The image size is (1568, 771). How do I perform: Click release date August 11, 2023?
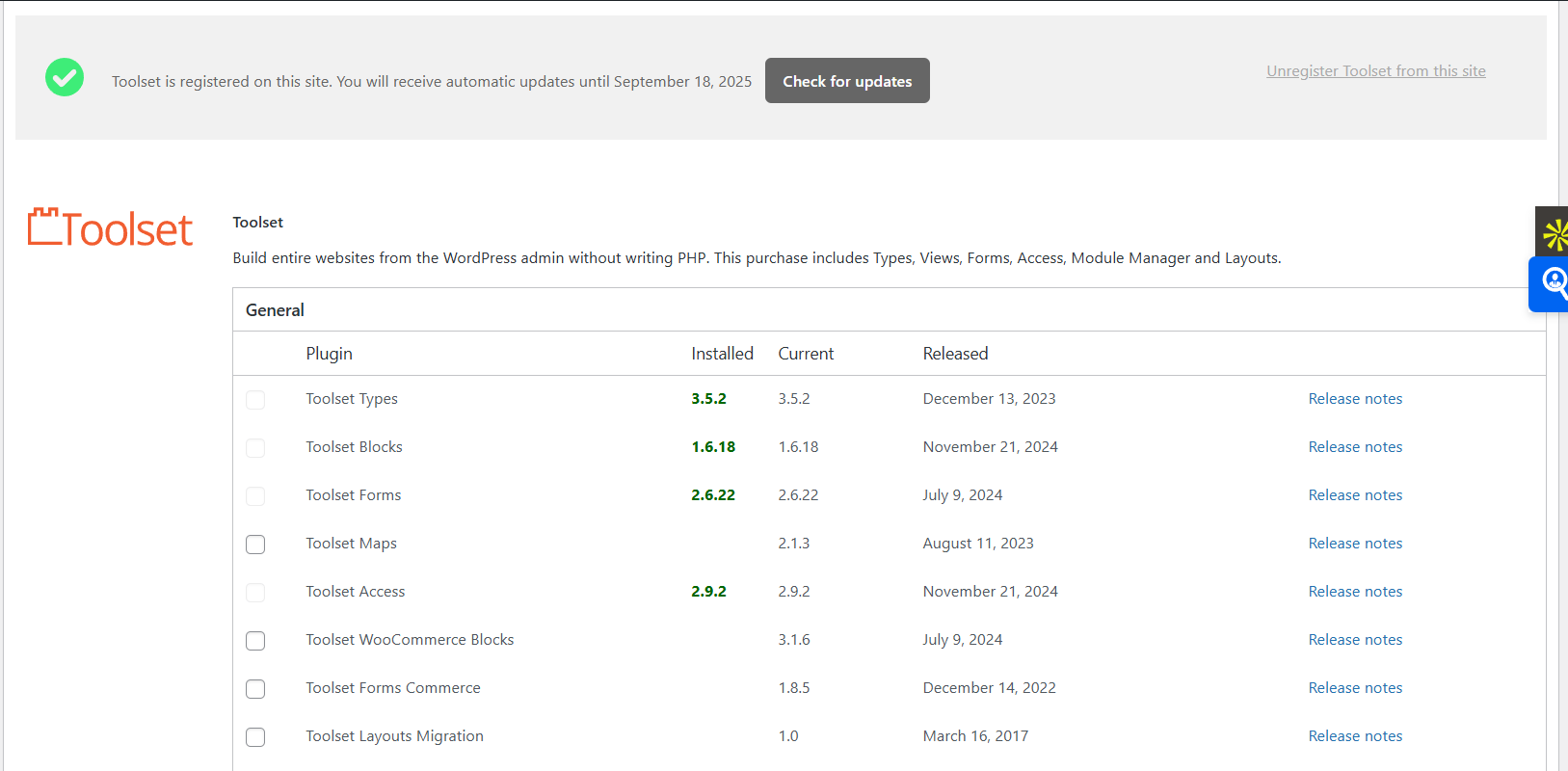coord(978,544)
